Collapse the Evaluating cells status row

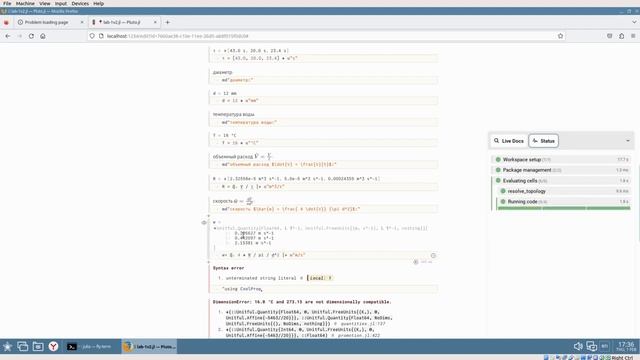[x=562, y=180]
